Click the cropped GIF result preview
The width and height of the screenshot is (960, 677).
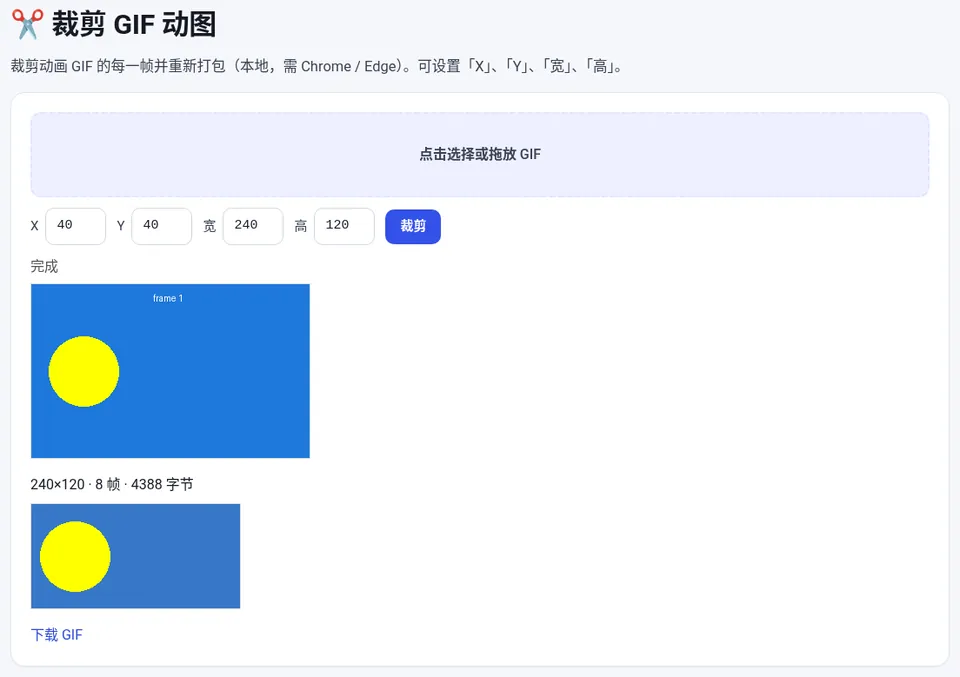pyautogui.click(x=135, y=556)
